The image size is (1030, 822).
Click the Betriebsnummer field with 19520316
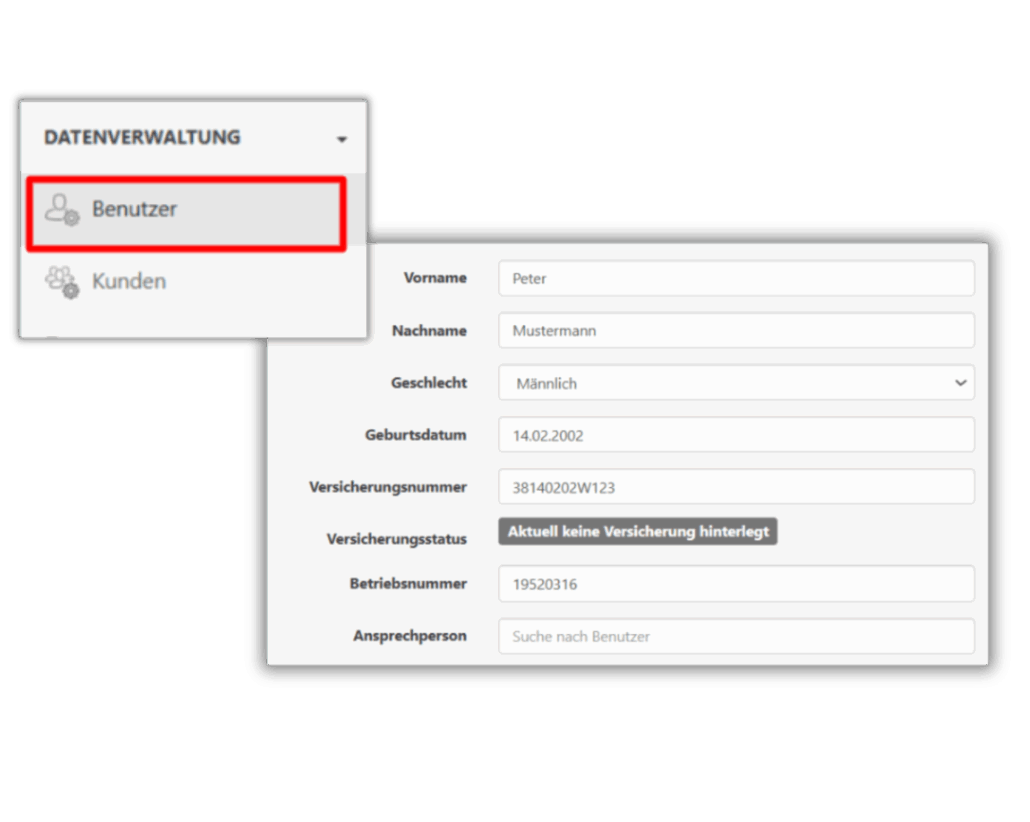pyautogui.click(x=735, y=584)
